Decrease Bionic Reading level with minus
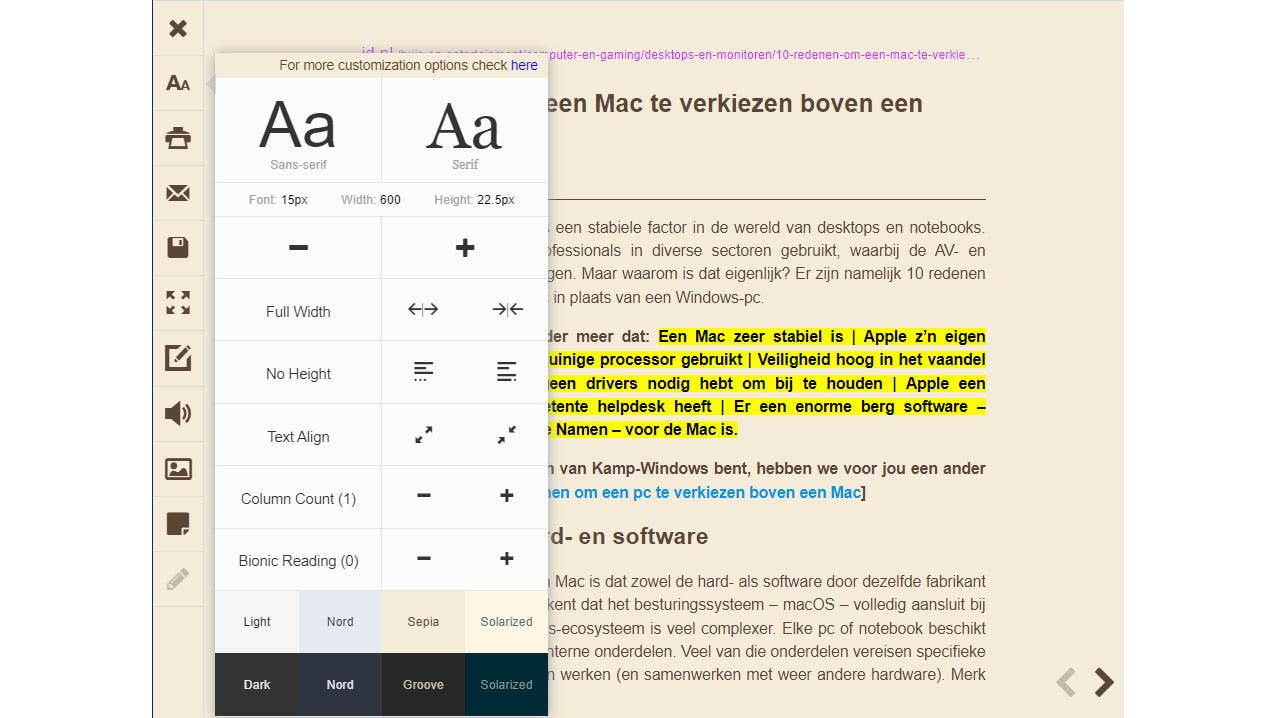The width and height of the screenshot is (1276, 718). pyautogui.click(x=423, y=560)
